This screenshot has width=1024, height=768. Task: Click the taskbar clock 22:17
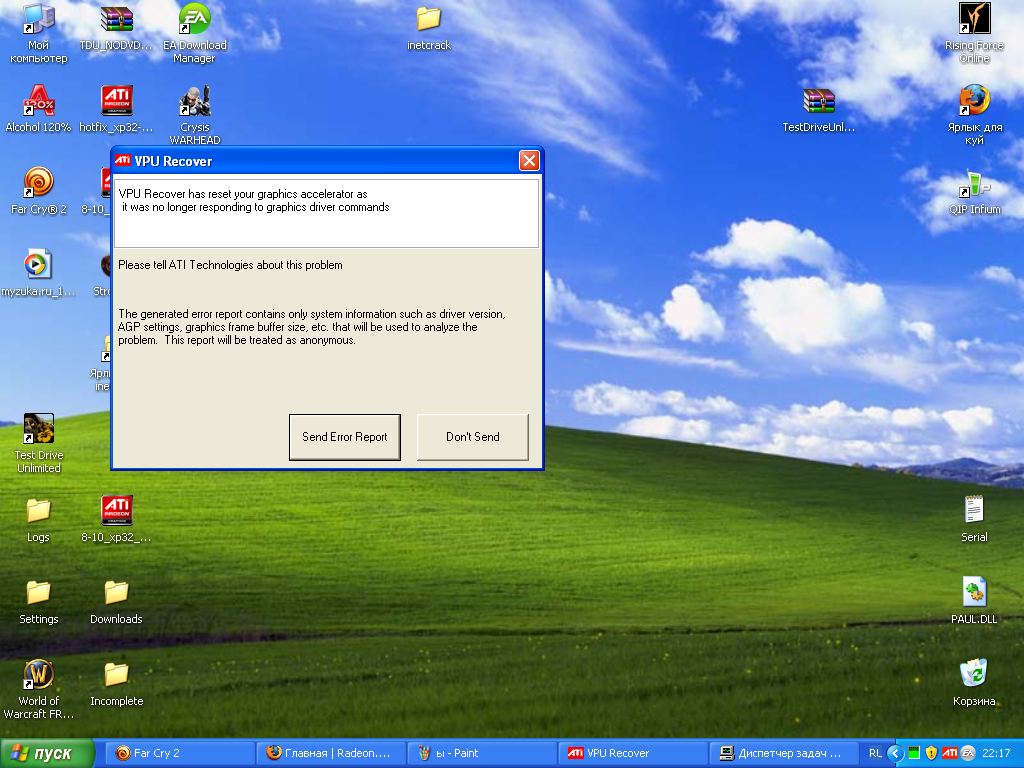[996, 753]
